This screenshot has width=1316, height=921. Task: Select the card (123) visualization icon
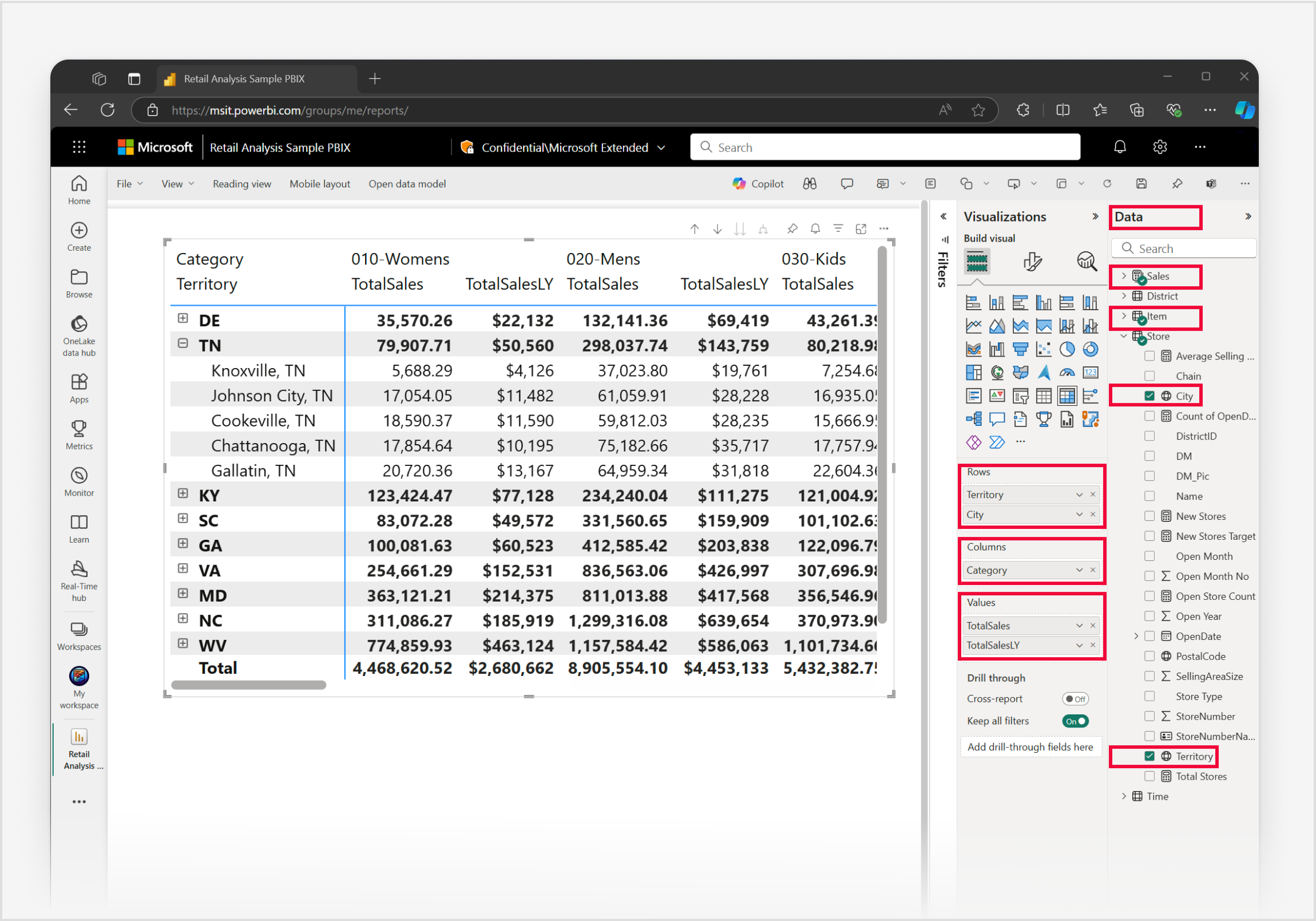(1090, 372)
